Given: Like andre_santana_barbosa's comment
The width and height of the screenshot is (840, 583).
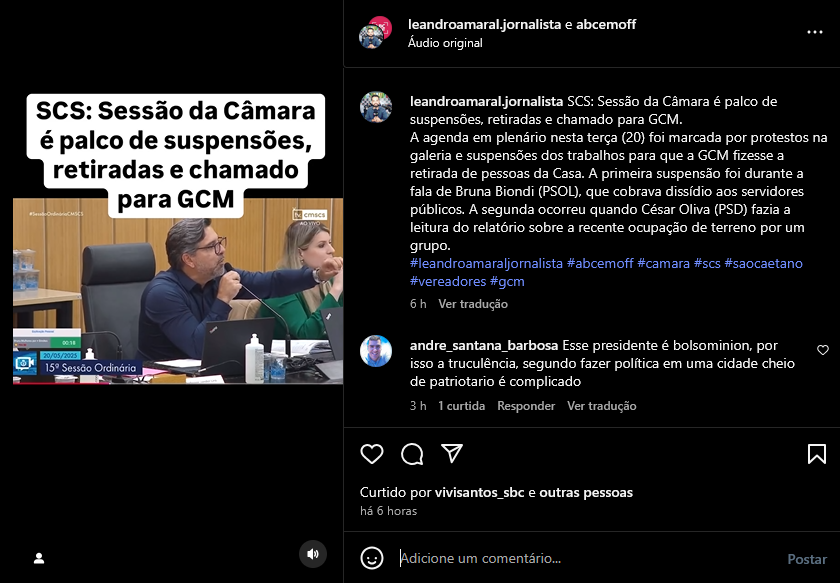Looking at the screenshot, I should 823,350.
